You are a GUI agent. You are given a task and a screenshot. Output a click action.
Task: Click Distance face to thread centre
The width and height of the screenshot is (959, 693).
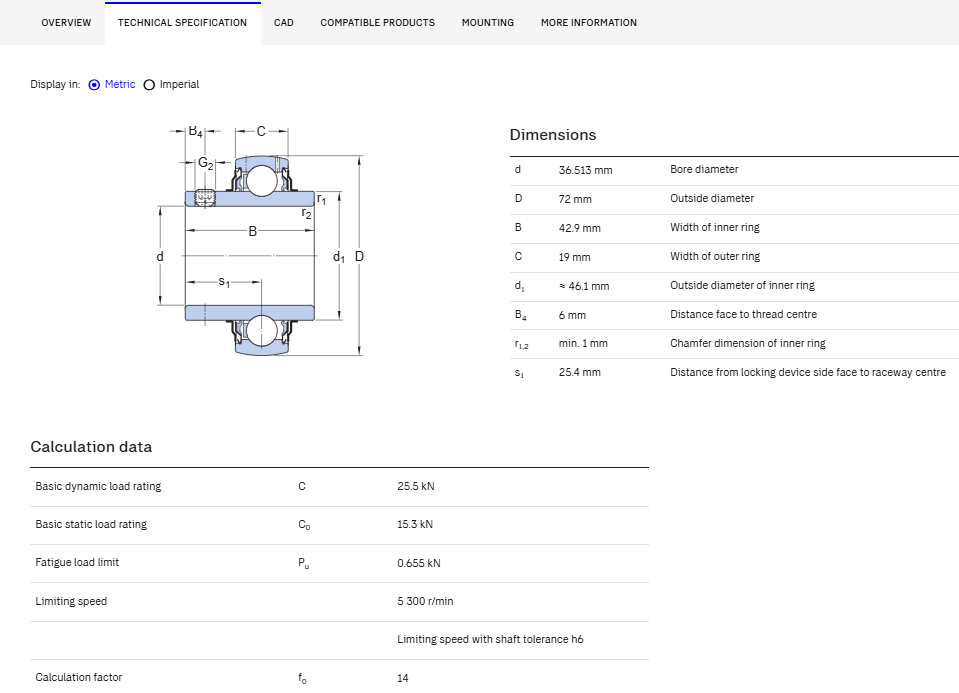743,314
